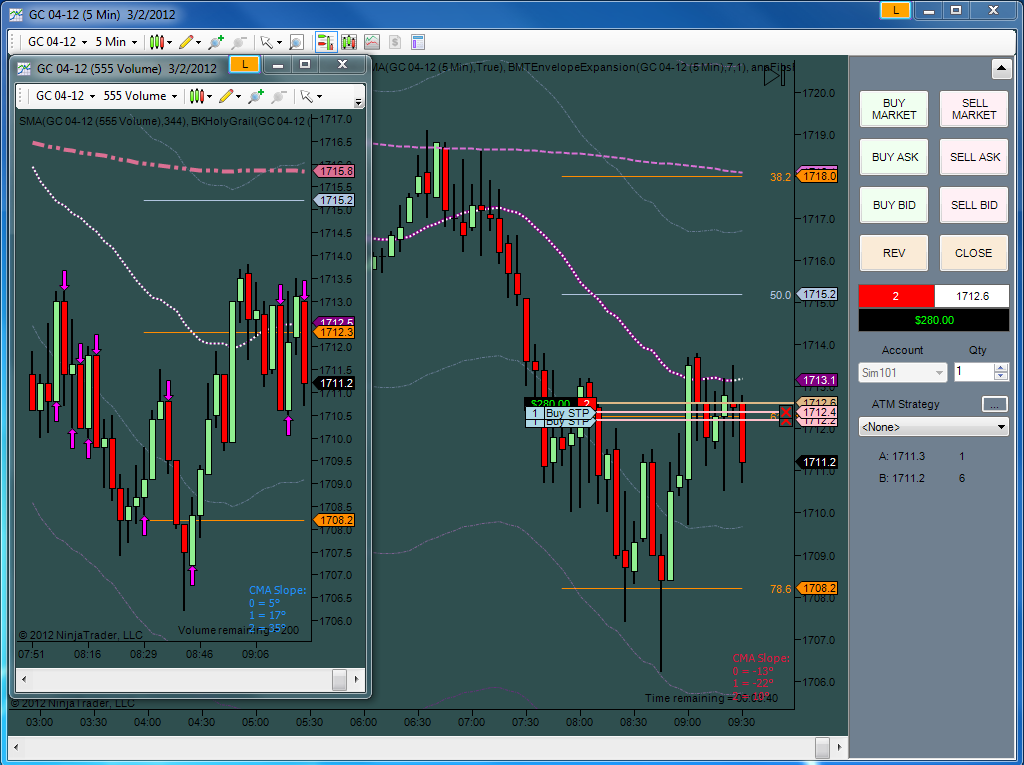Click the CLOSE position button

[974, 253]
